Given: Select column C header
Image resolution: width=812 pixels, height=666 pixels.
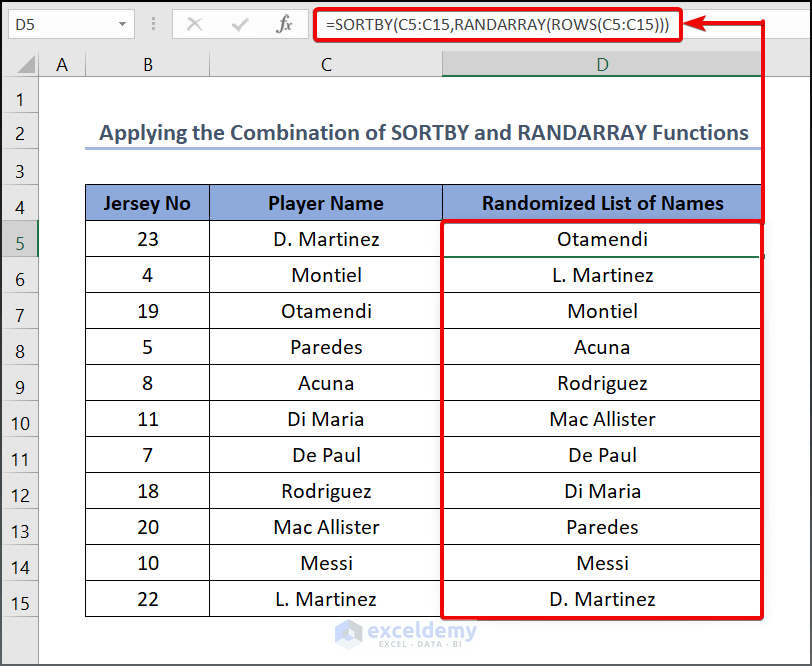Looking at the screenshot, I should [326, 65].
